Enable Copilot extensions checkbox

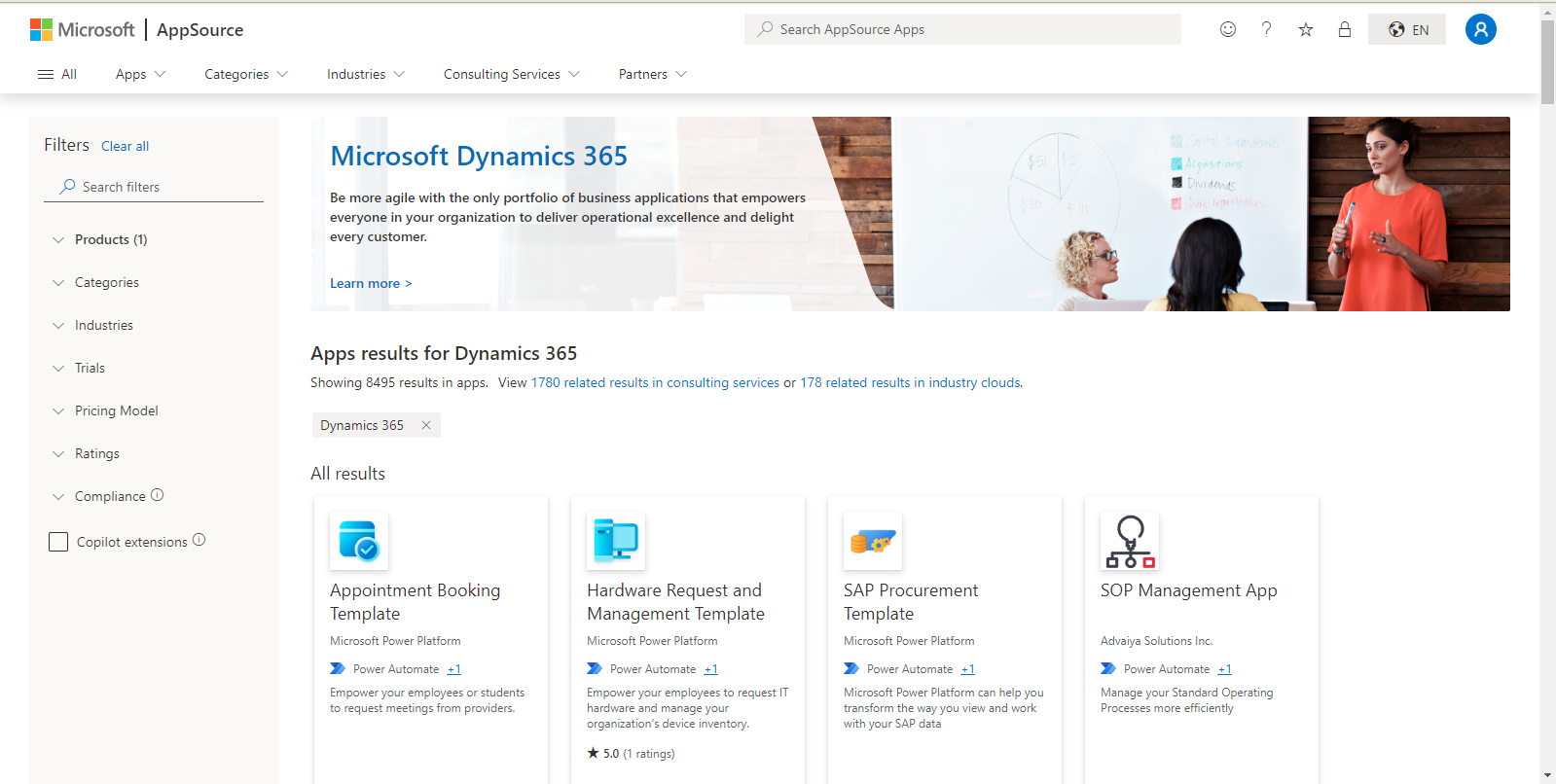(58, 542)
